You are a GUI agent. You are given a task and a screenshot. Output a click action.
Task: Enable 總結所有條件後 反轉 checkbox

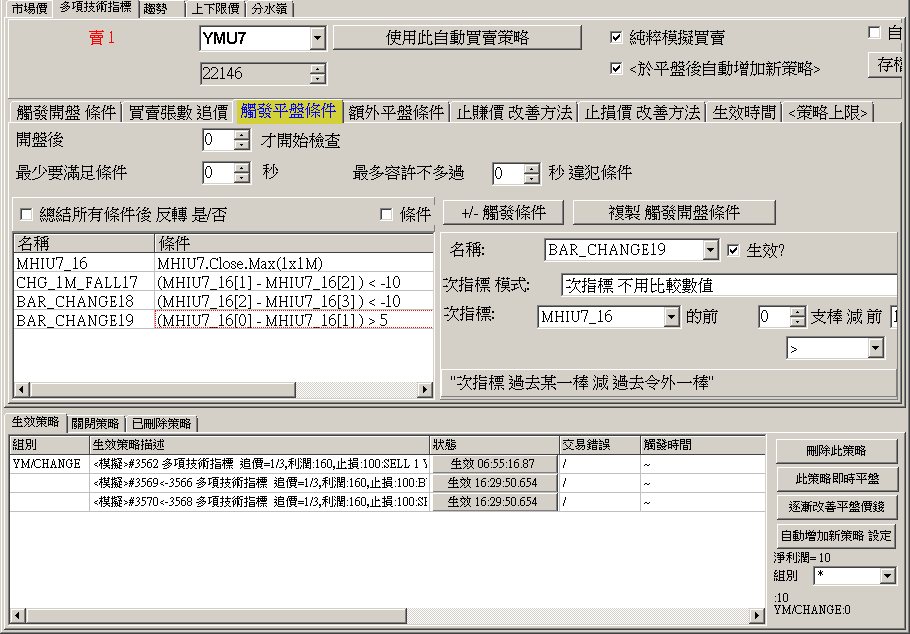point(26,214)
